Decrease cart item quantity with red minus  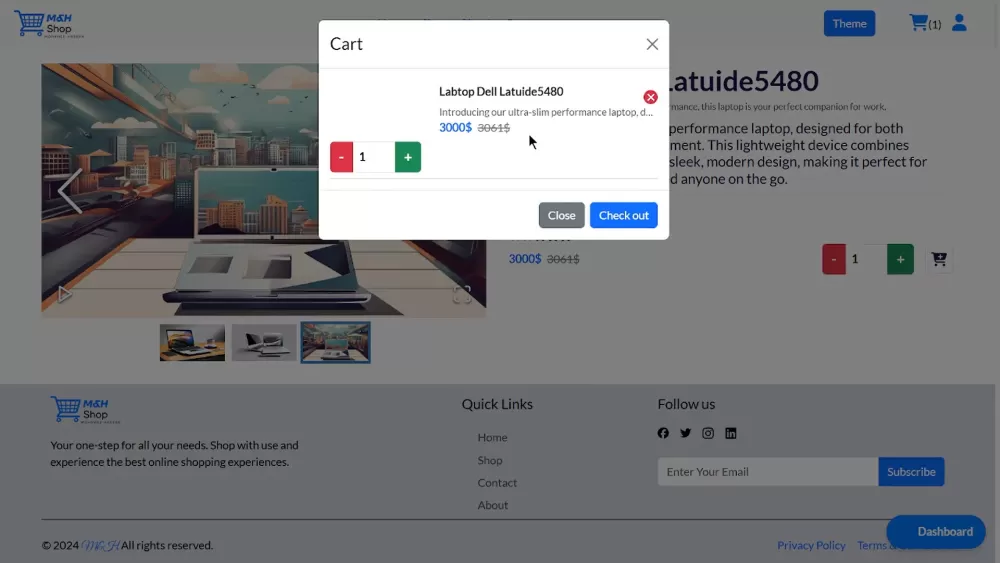click(341, 157)
